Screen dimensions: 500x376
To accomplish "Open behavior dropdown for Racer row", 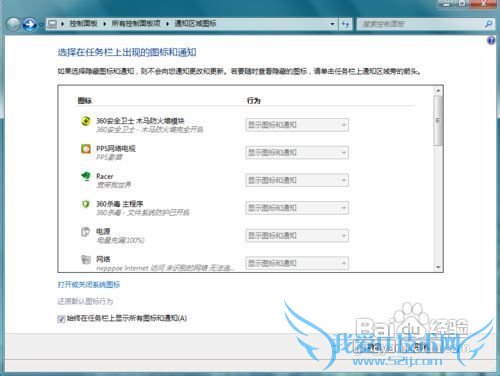I will (x=297, y=180).
